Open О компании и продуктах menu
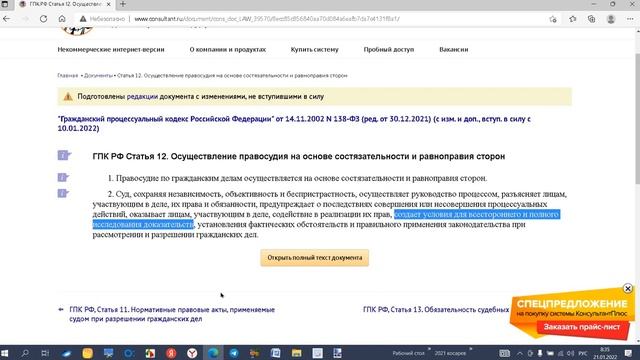Viewport: 640px width, 360px height. click(x=228, y=49)
